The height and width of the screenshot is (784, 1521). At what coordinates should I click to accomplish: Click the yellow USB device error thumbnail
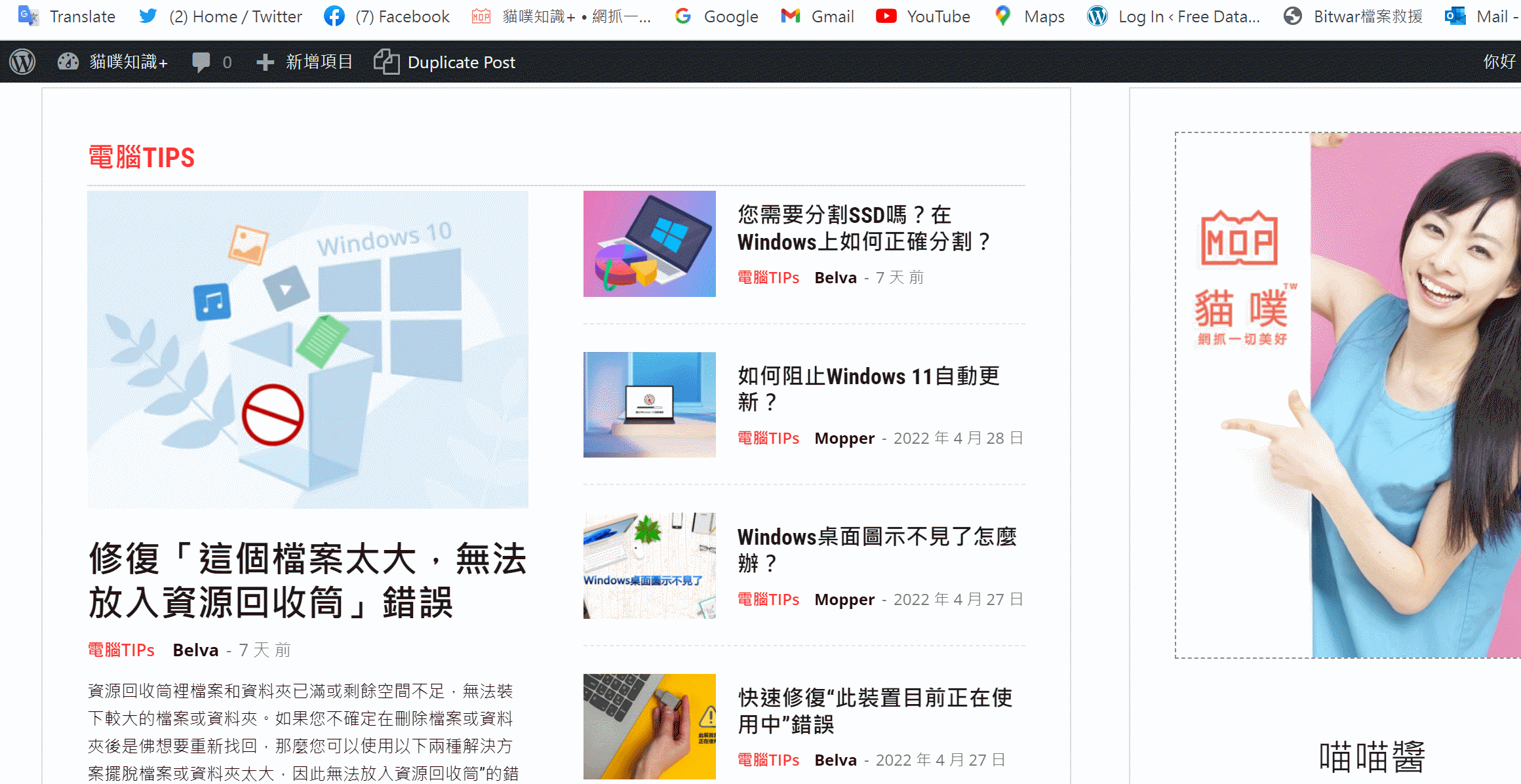pyautogui.click(x=649, y=726)
